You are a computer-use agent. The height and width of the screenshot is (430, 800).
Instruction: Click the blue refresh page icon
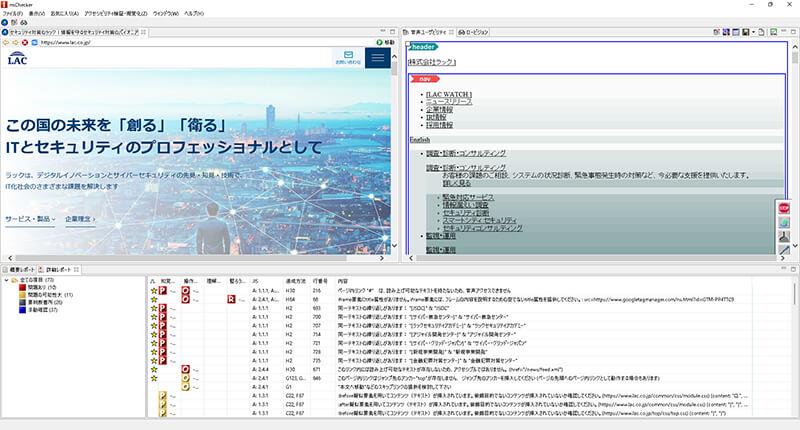point(34,42)
